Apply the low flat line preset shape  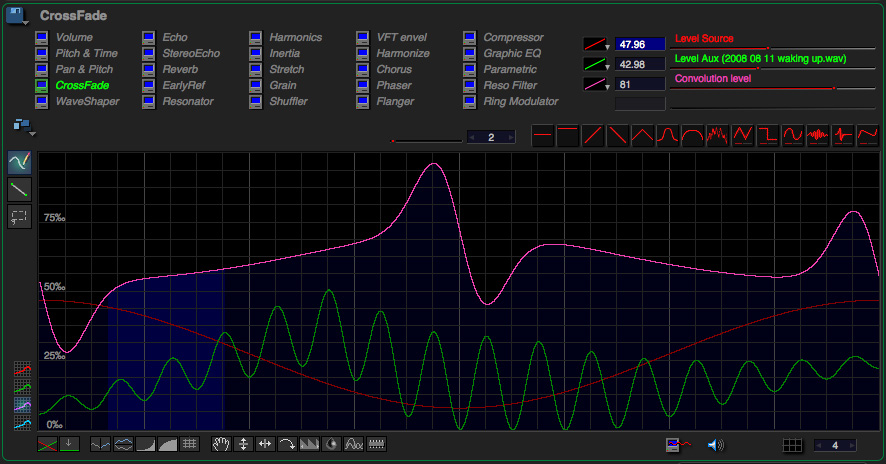click(x=542, y=136)
